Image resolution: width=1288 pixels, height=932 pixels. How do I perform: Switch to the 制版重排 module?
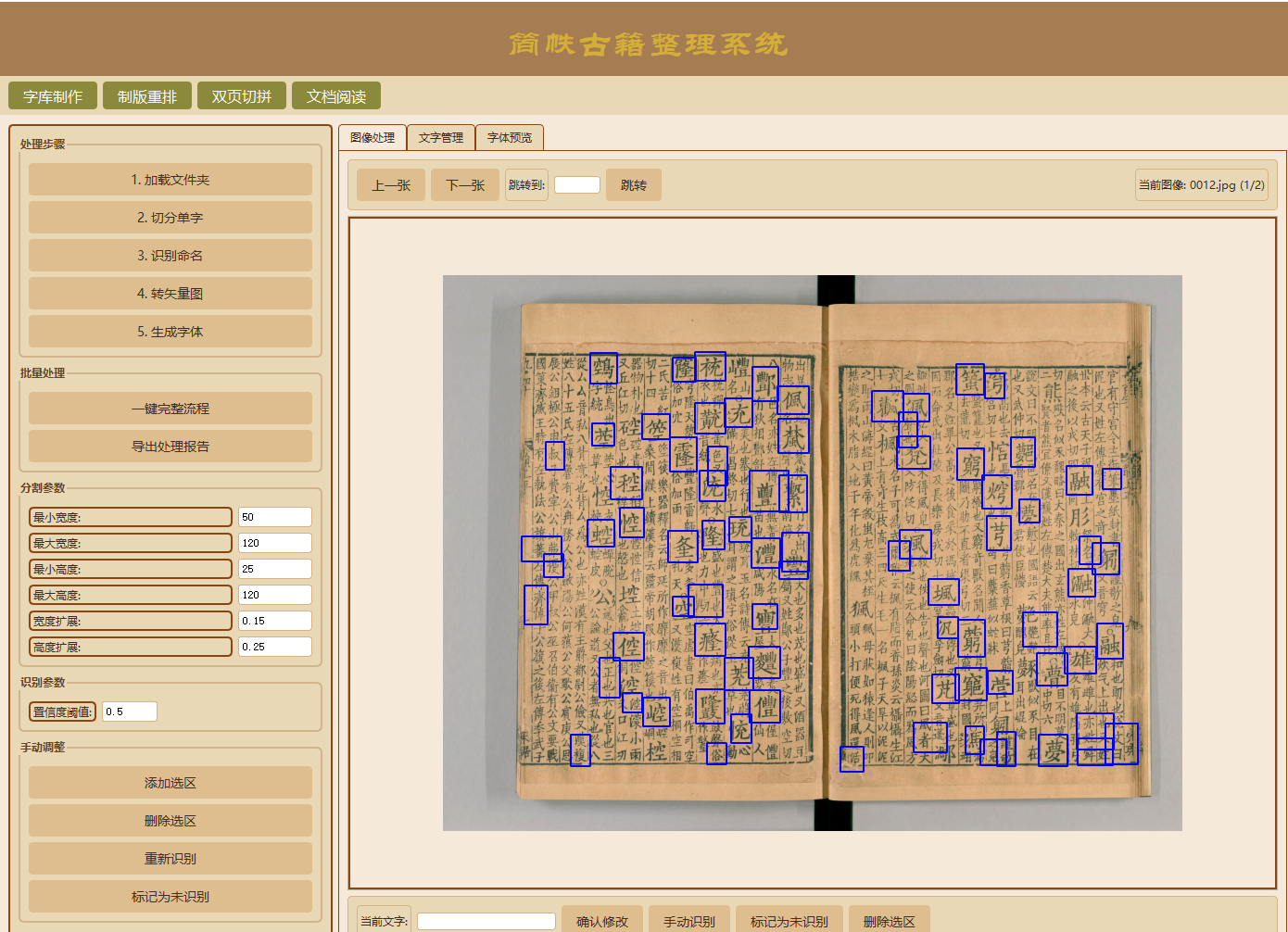tap(147, 96)
